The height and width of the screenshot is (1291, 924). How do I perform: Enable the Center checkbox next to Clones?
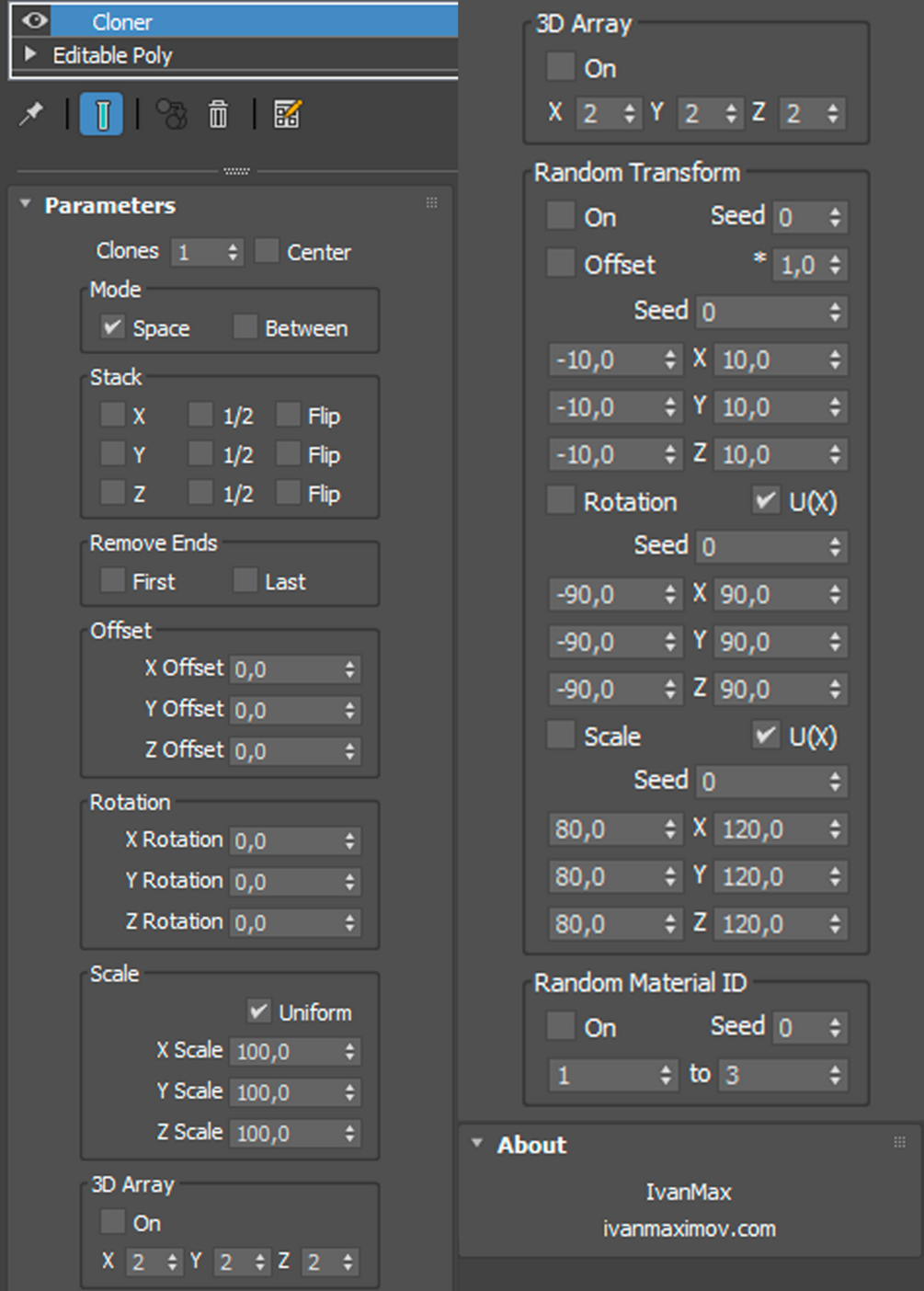(267, 251)
